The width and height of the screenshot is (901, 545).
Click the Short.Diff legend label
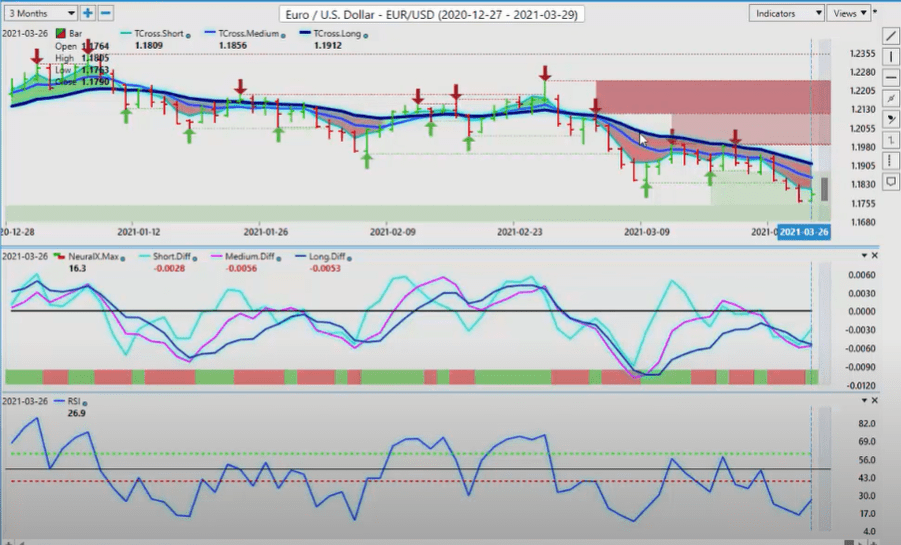(171, 256)
